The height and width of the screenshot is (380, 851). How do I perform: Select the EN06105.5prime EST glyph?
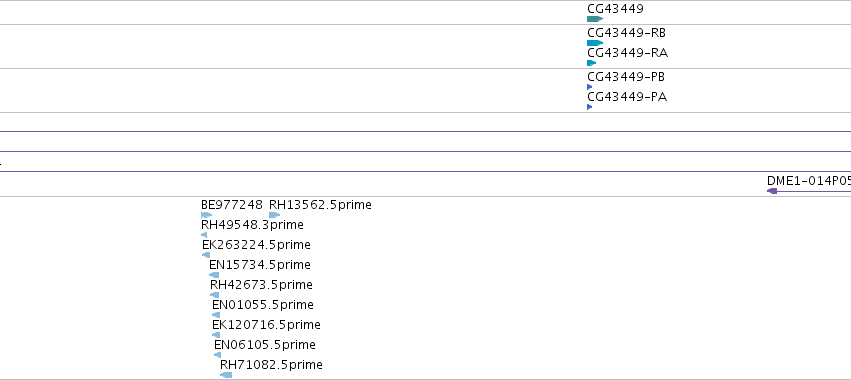218,356
